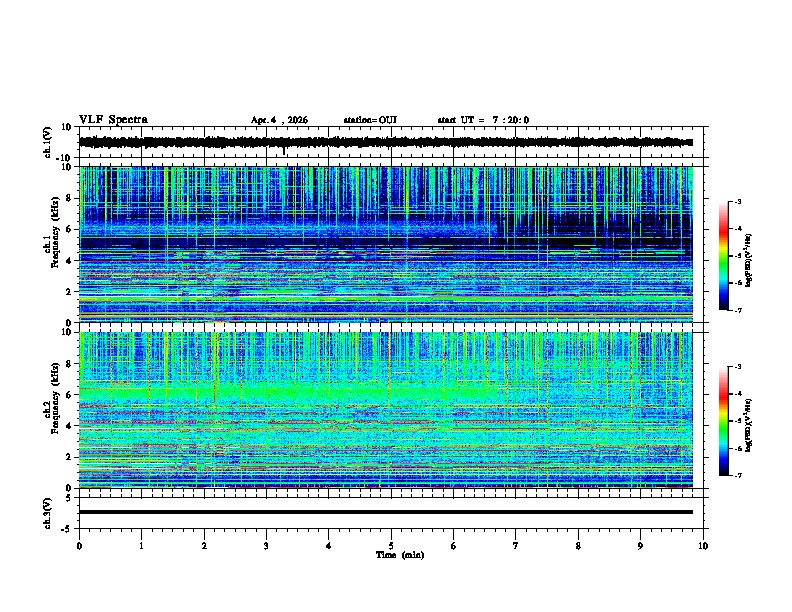
Task: Click the "10" label on the time axis
Action: tap(703, 546)
